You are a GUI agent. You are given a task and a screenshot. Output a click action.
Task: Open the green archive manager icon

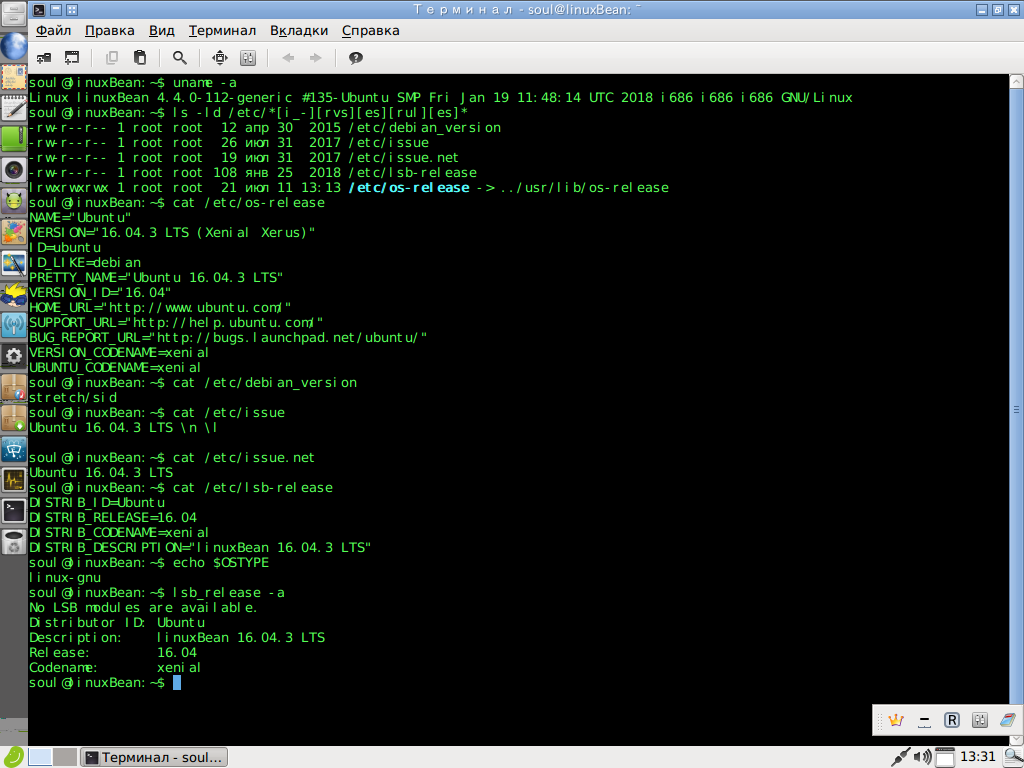coord(13,138)
